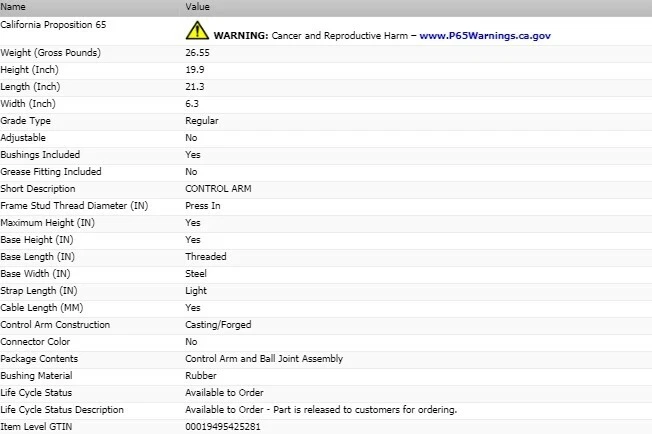Click the Life Cycle Status label
The image size is (652, 434).
pos(36,393)
